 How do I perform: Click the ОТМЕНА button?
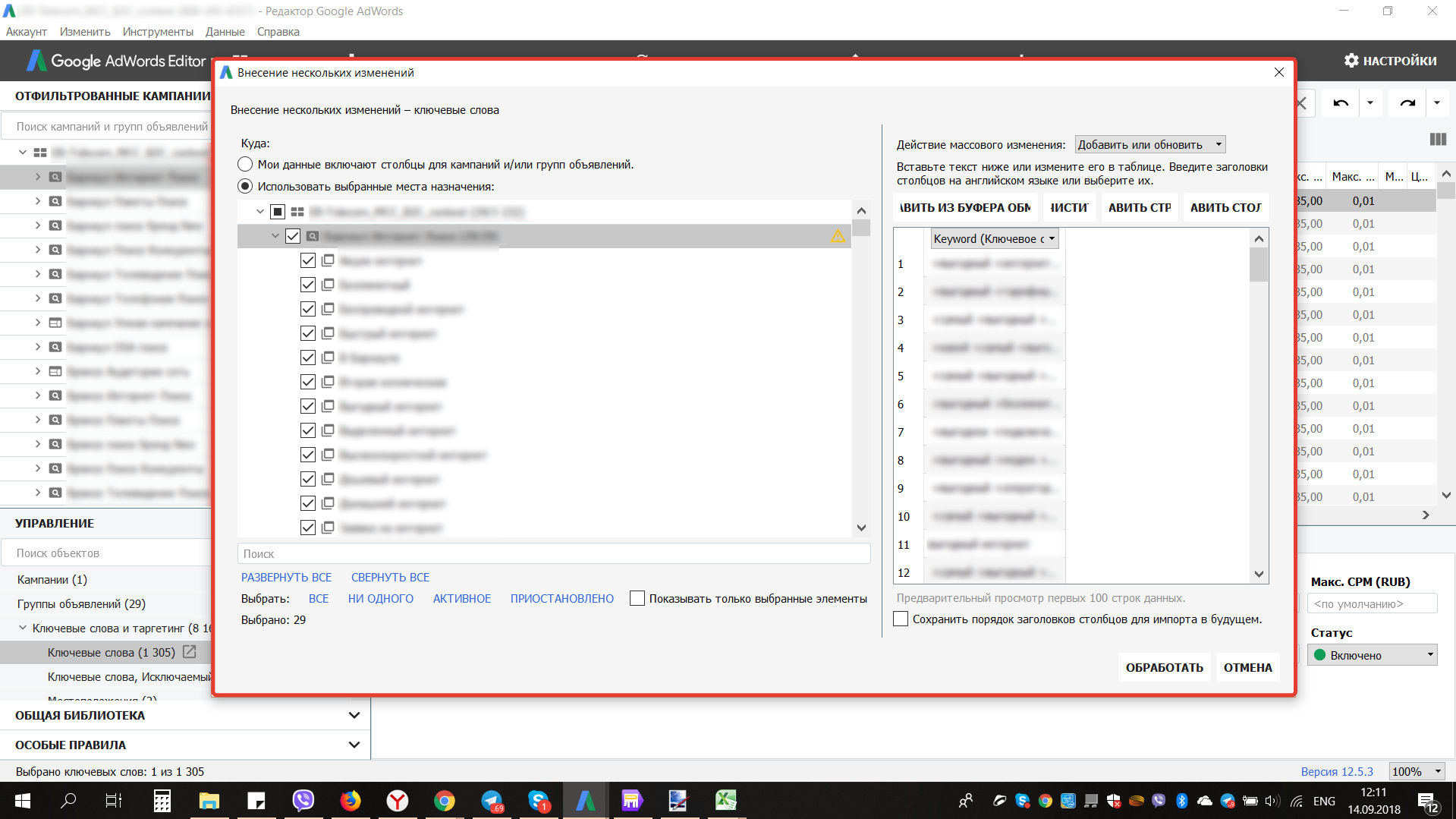point(1247,667)
